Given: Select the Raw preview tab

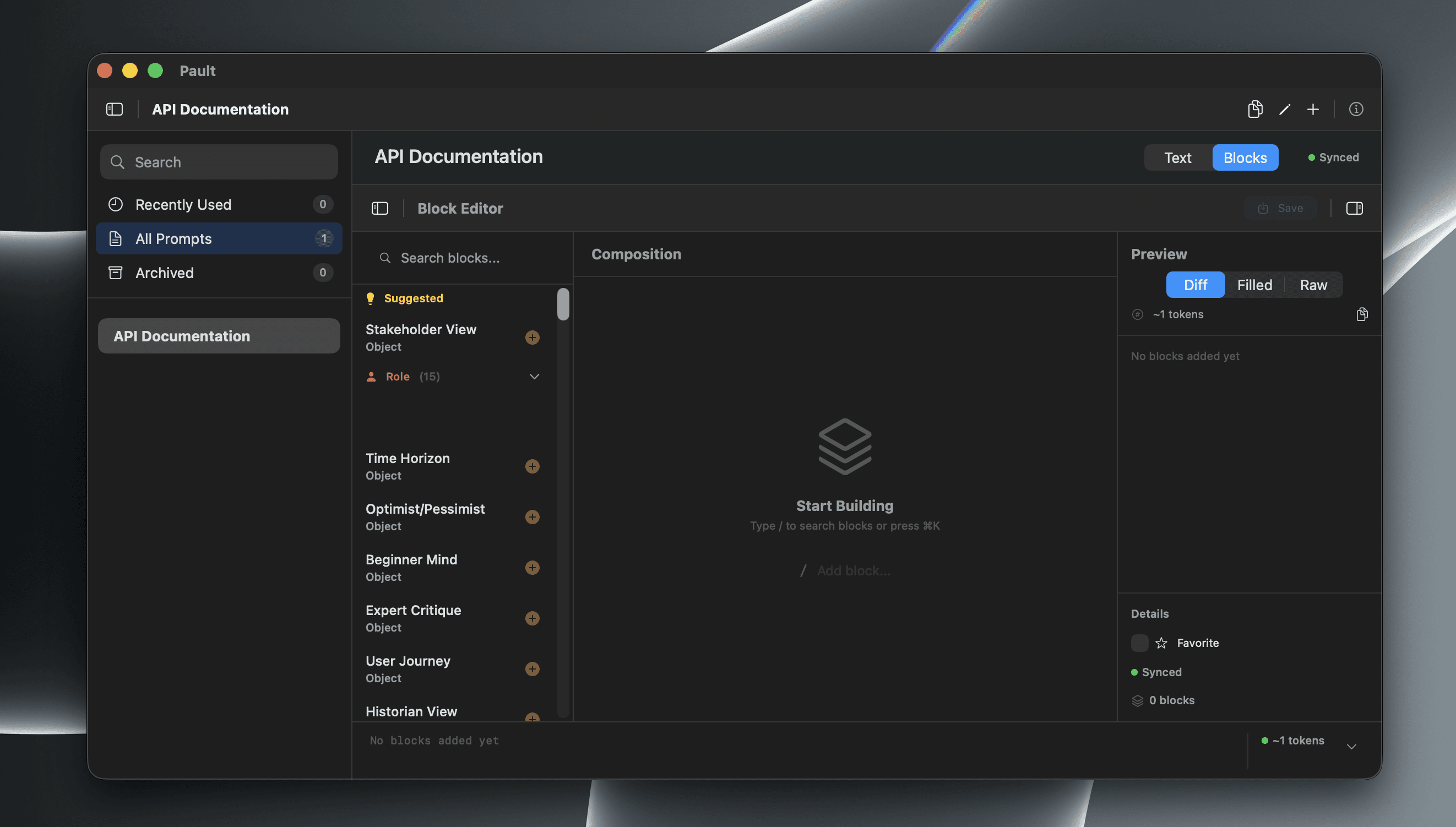Looking at the screenshot, I should pos(1313,285).
